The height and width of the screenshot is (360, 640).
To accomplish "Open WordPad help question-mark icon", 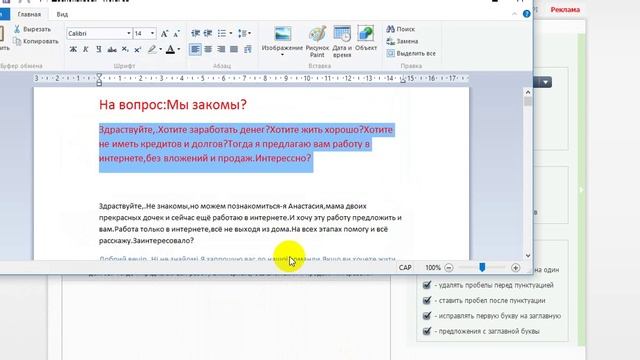I will [x=527, y=14].
